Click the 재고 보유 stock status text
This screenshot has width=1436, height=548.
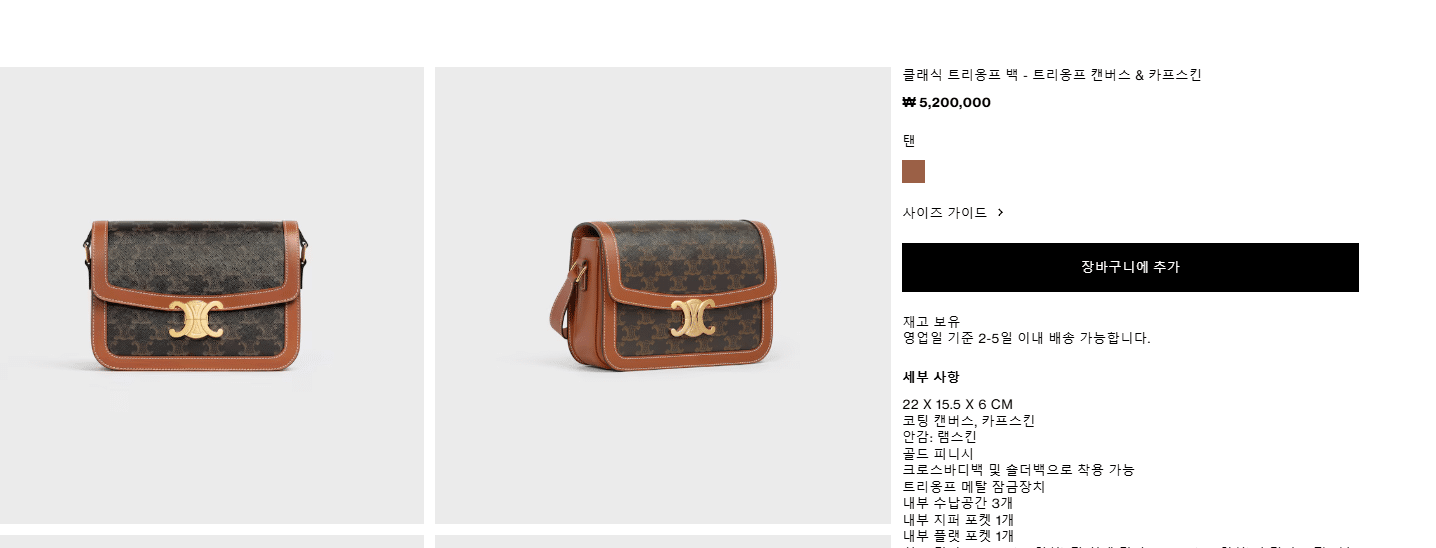tap(931, 321)
